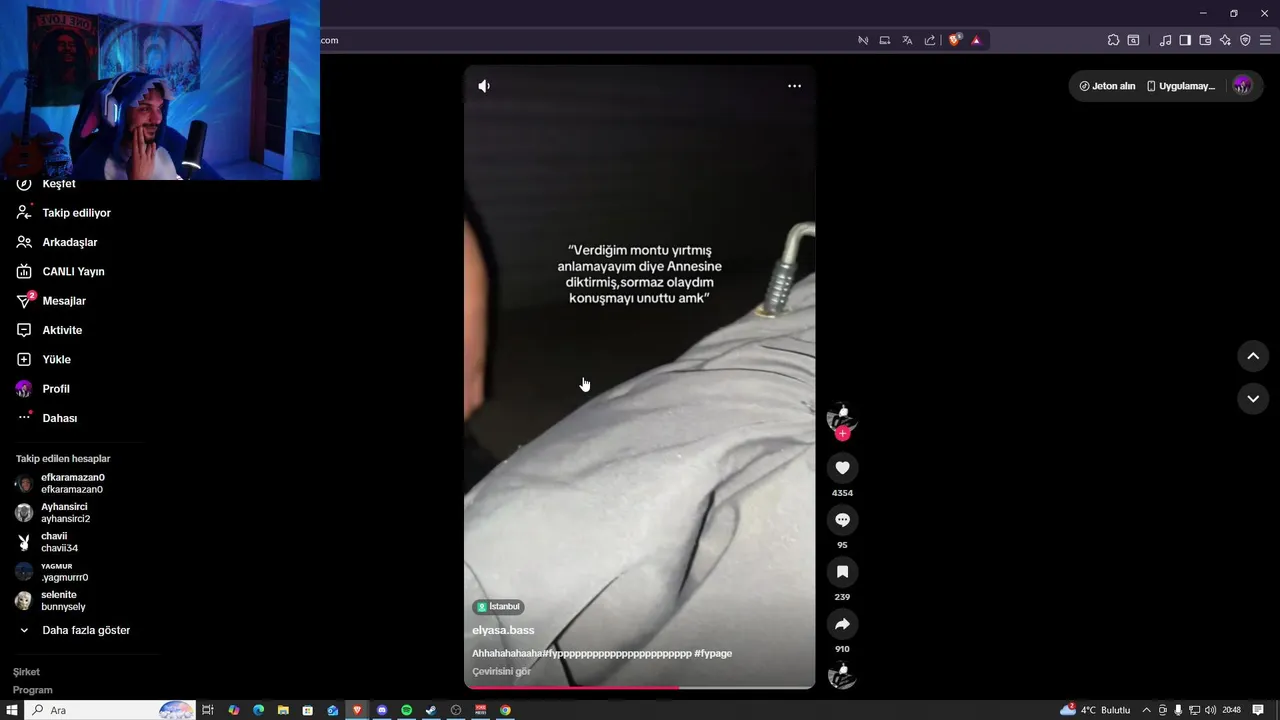Image resolution: width=1280 pixels, height=720 pixels.
Task: Click the Jeton alın button
Action: 1107,86
